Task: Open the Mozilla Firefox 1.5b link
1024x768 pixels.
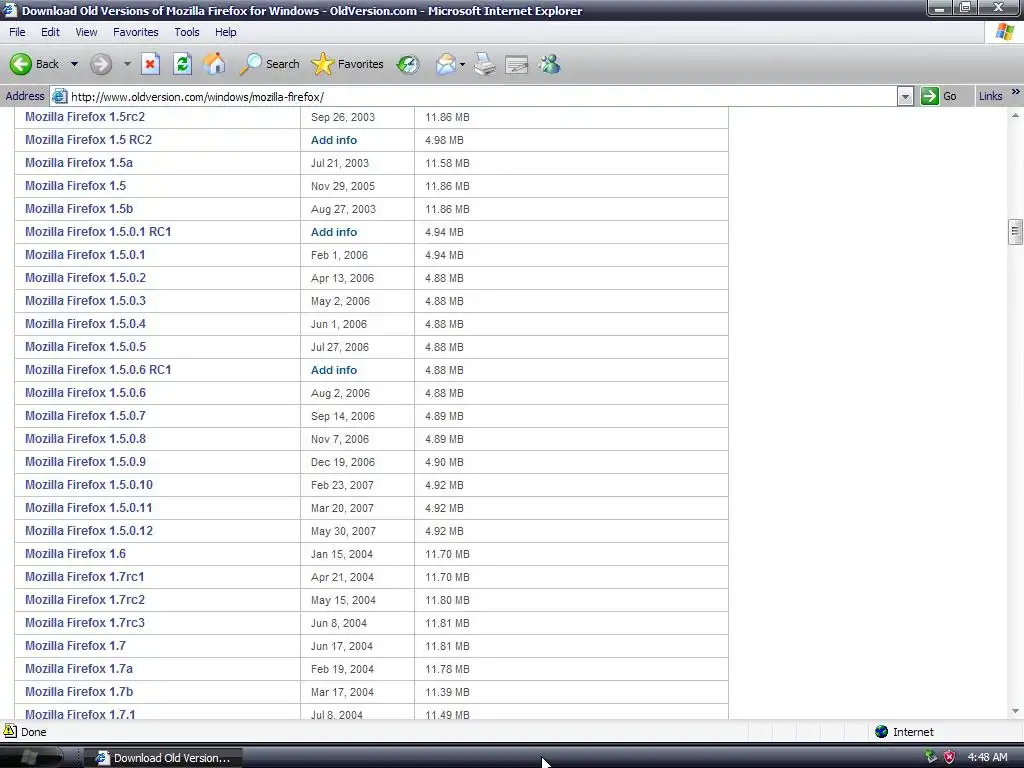Action: pos(78,209)
